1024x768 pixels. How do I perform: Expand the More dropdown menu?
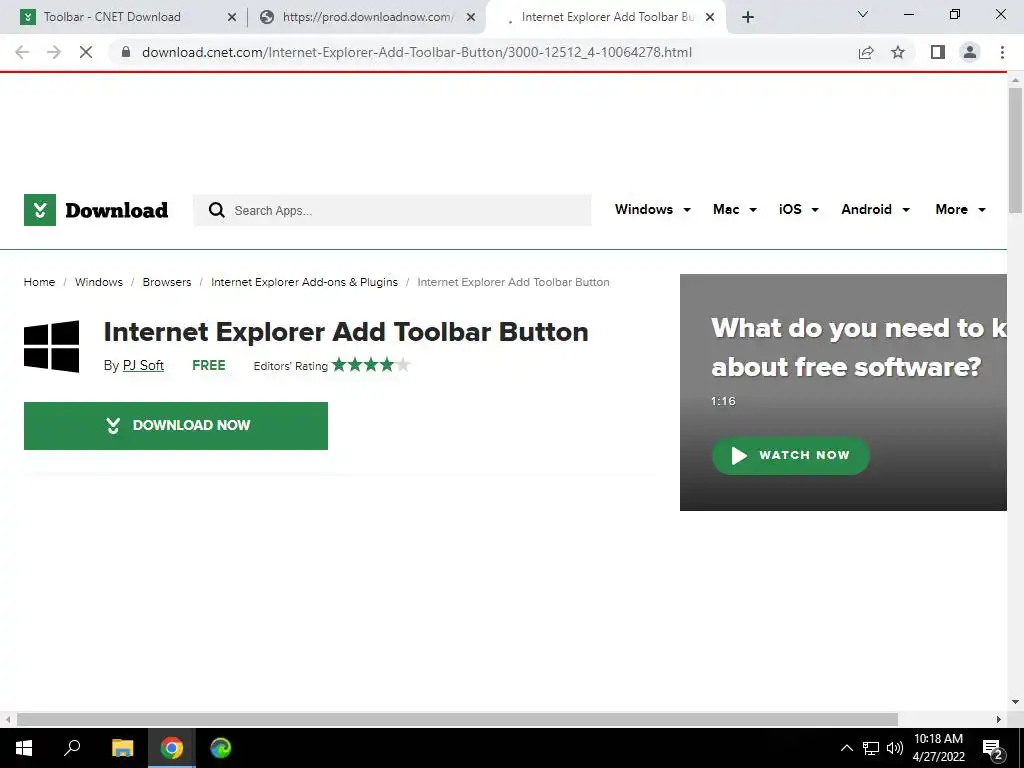tap(961, 210)
